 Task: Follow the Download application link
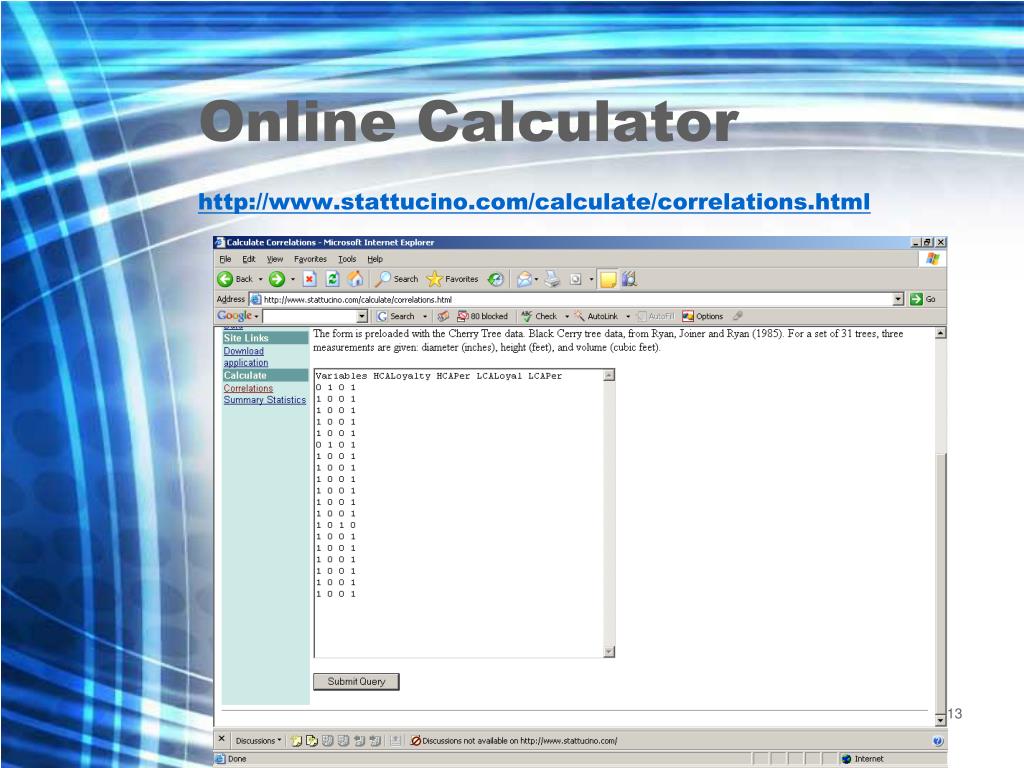[246, 357]
